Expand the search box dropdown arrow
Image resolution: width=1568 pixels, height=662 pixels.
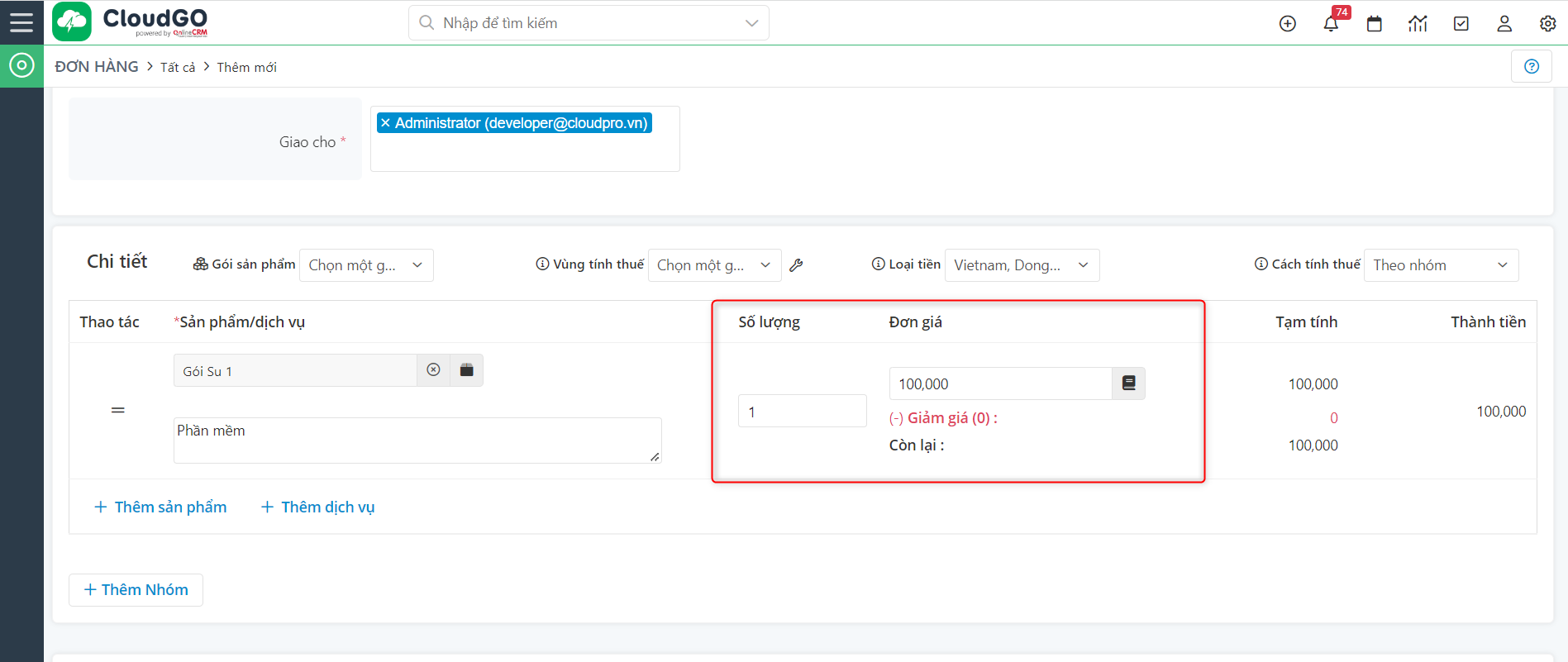(751, 23)
